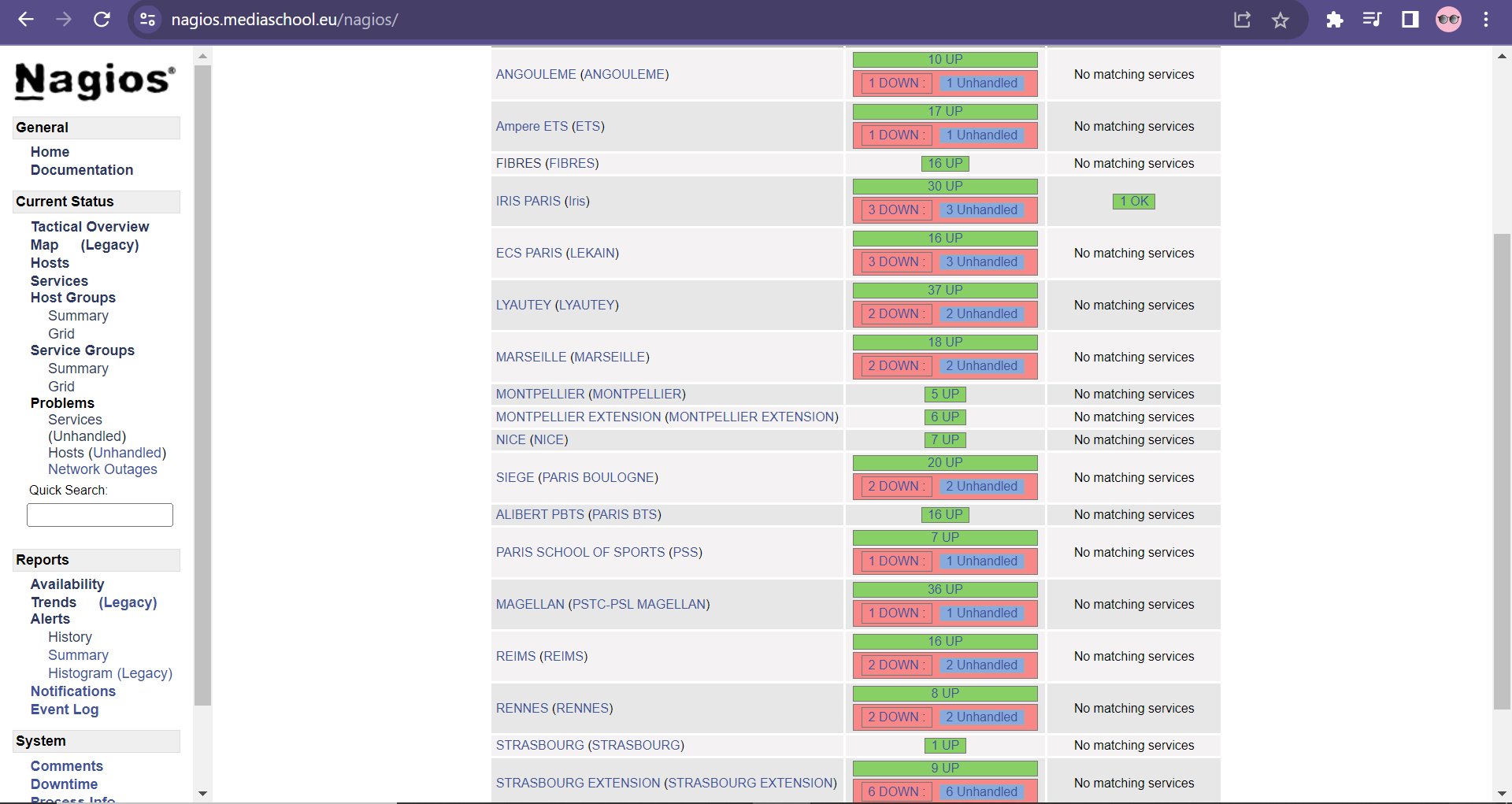The width and height of the screenshot is (1512, 804).
Task: Click 16 UP for FIBRES
Action: [x=945, y=163]
